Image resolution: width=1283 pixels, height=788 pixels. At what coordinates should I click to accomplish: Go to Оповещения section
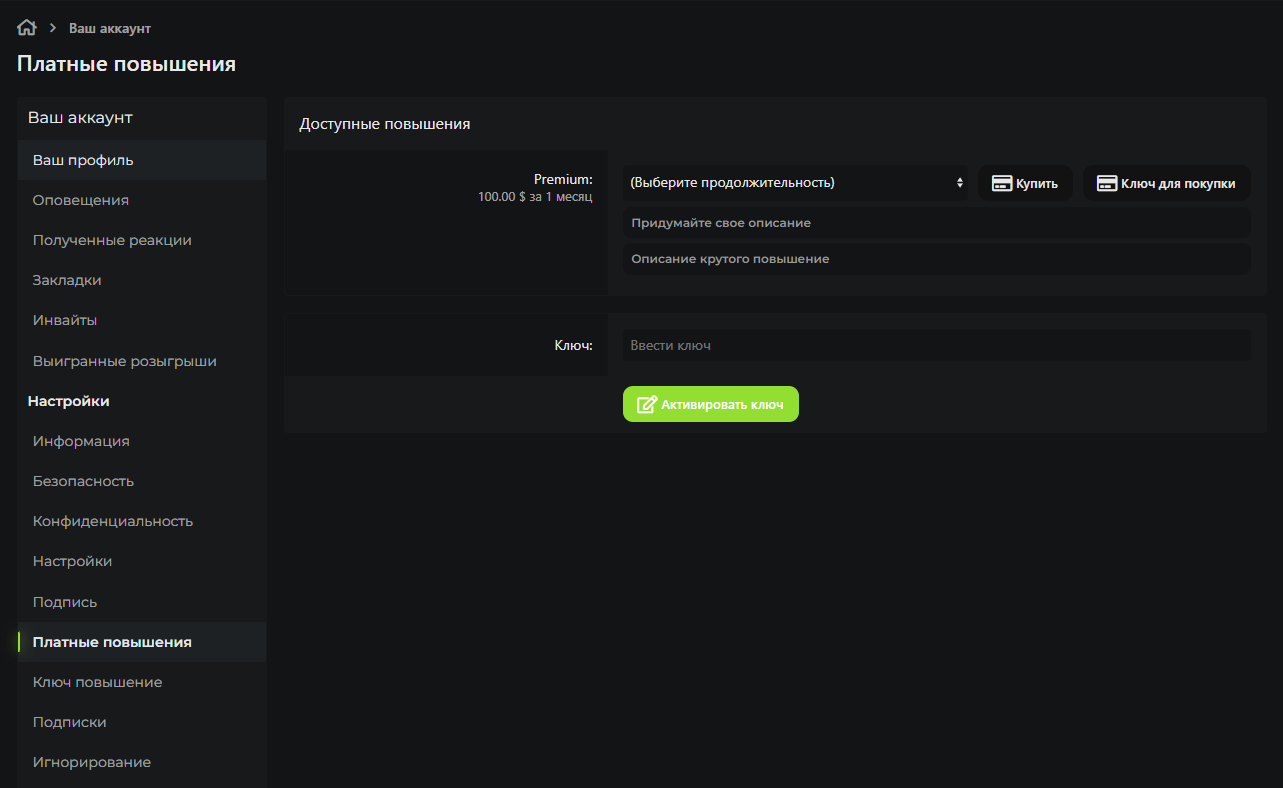coord(81,200)
